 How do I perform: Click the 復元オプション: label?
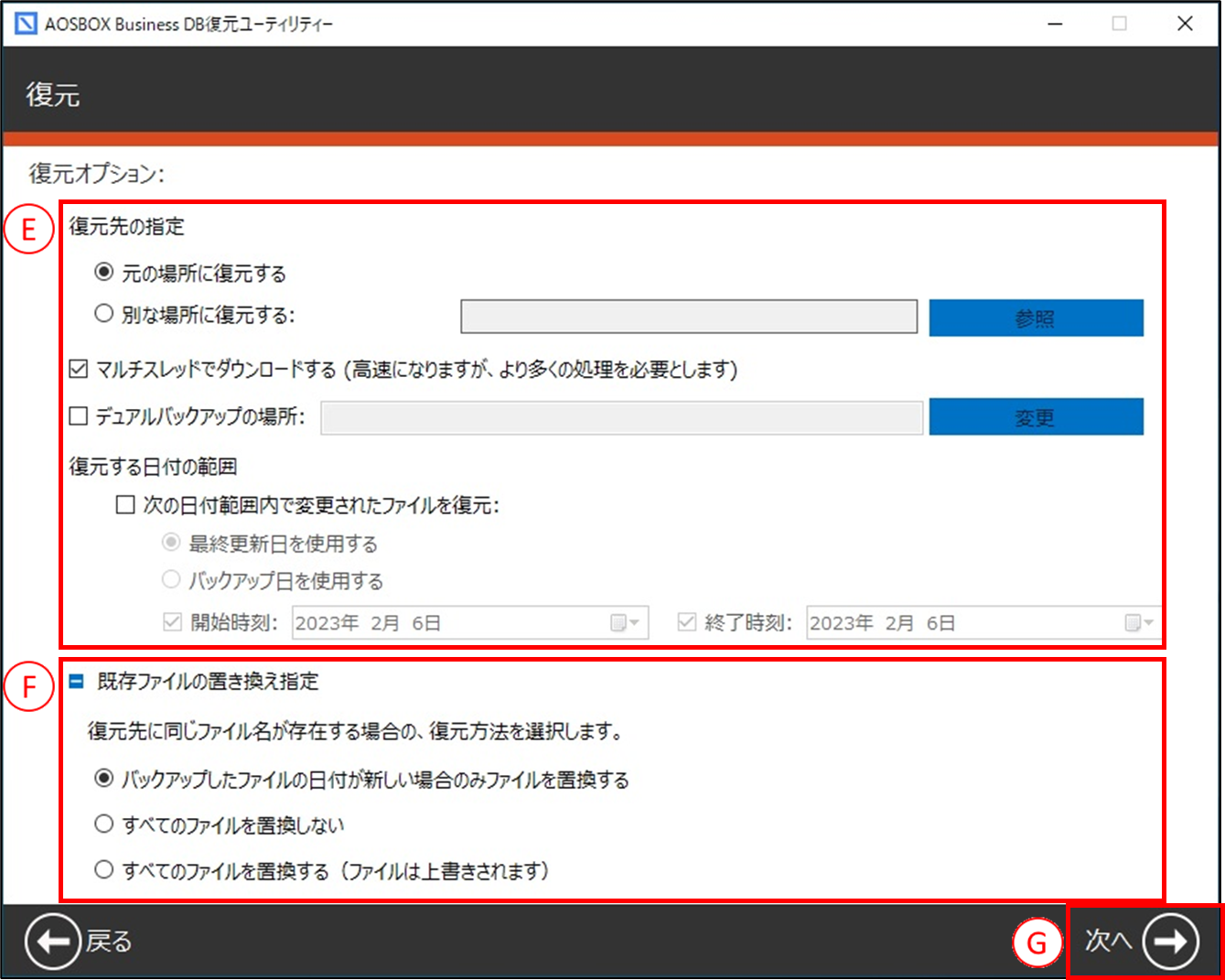[x=97, y=174]
